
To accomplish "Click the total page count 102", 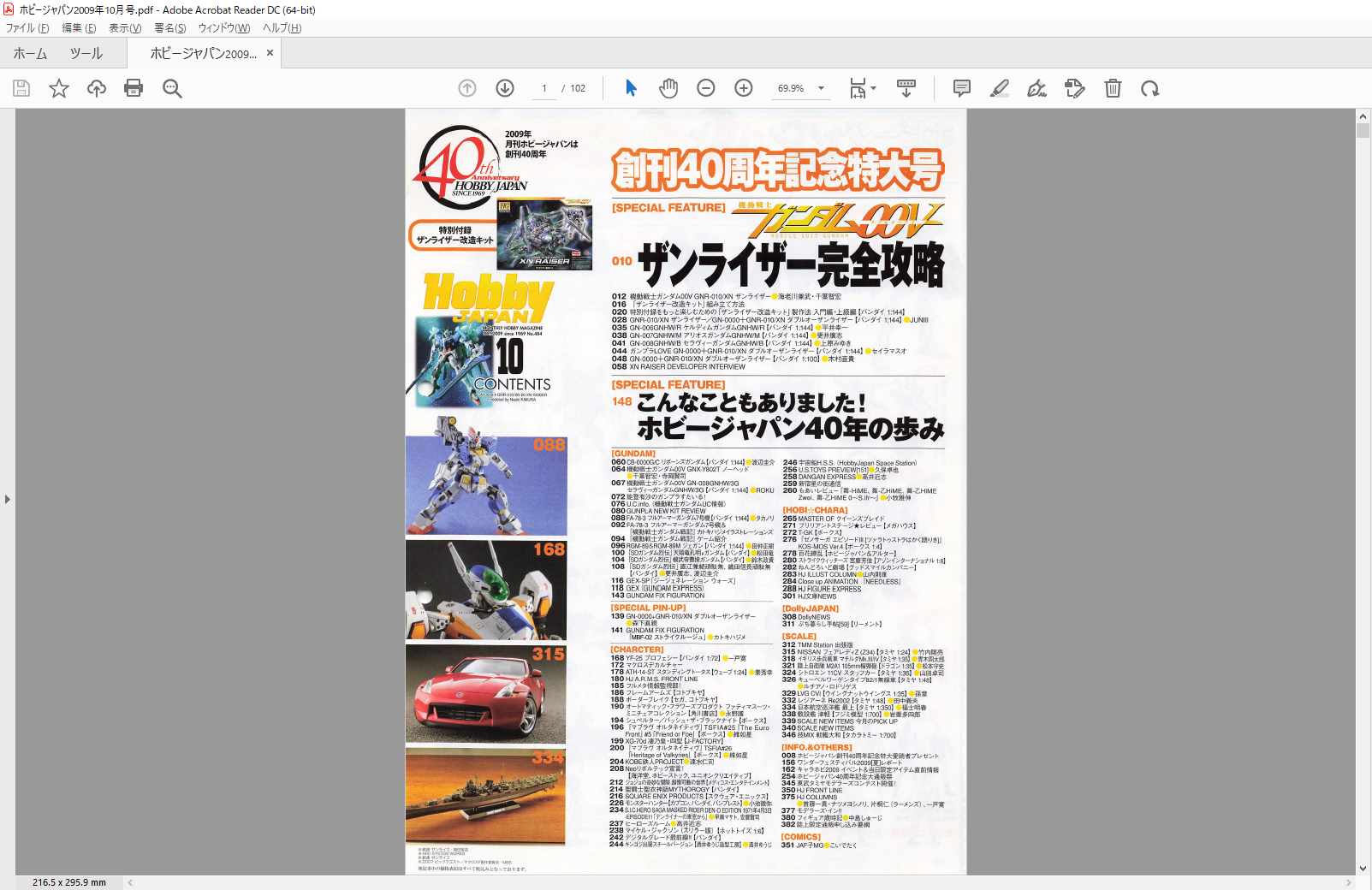I will 578,88.
